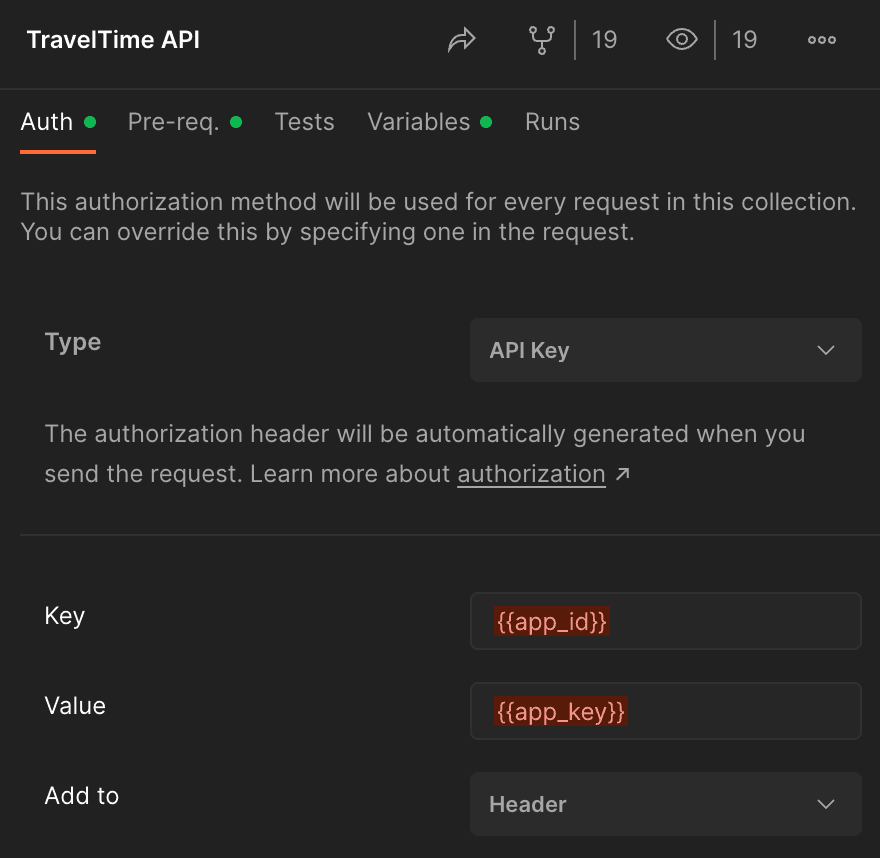Open the more options (...) menu
Viewport: 880px width, 858px height.
(x=821, y=40)
